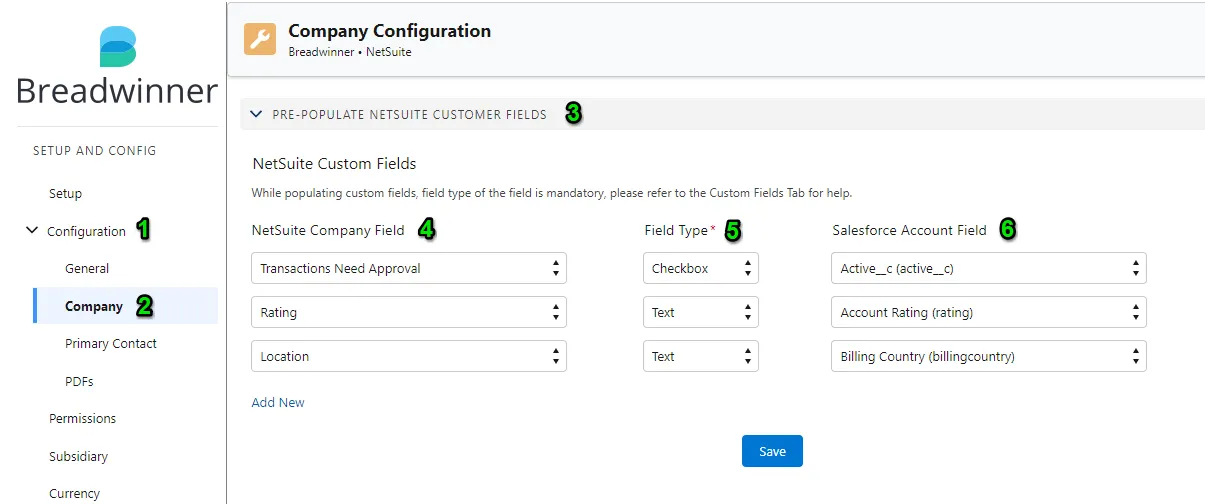The width and height of the screenshot is (1205, 504).
Task: Open the Rating company field dropdown
Action: [x=409, y=312]
